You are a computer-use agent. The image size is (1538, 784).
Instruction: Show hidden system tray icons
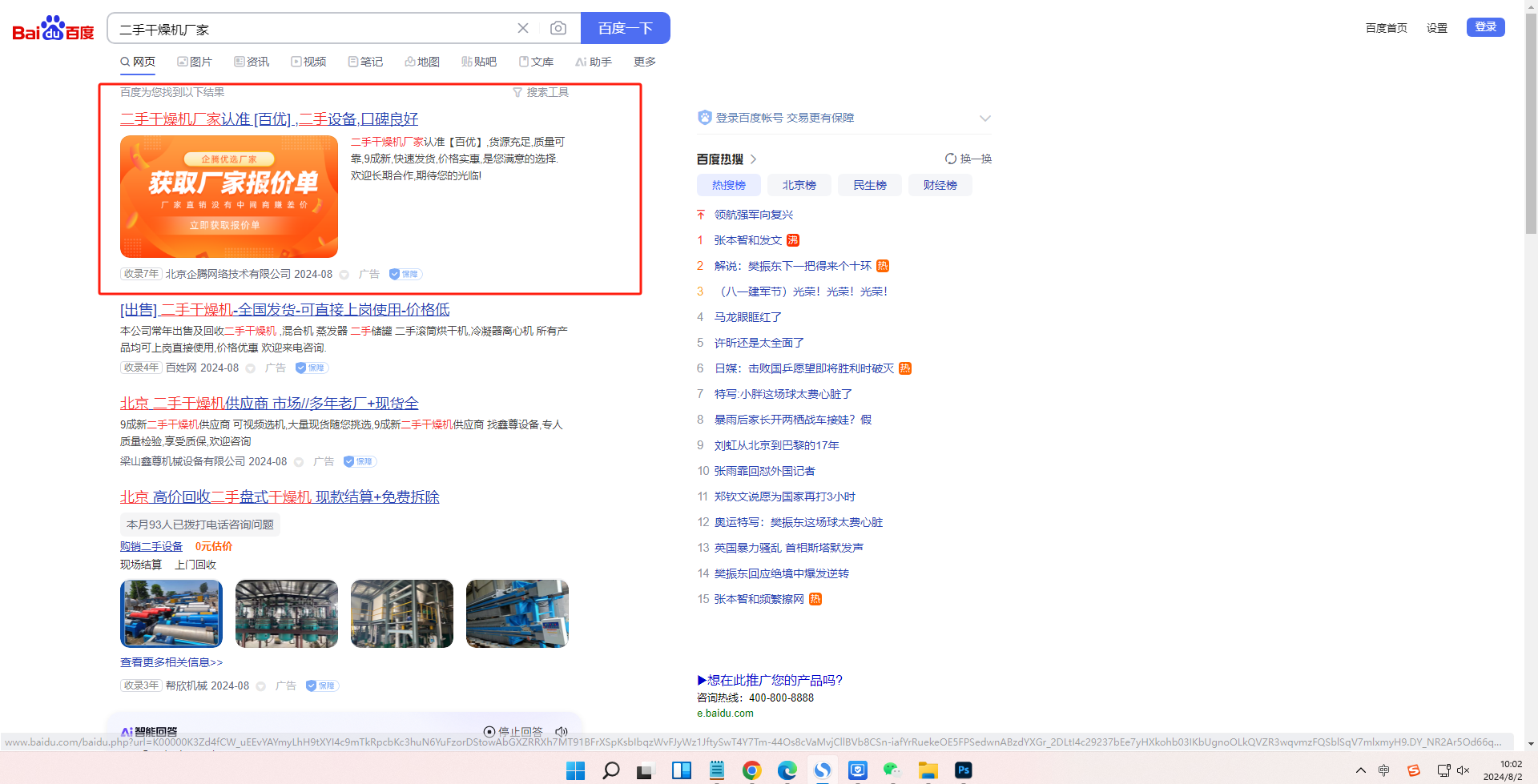click(1360, 770)
